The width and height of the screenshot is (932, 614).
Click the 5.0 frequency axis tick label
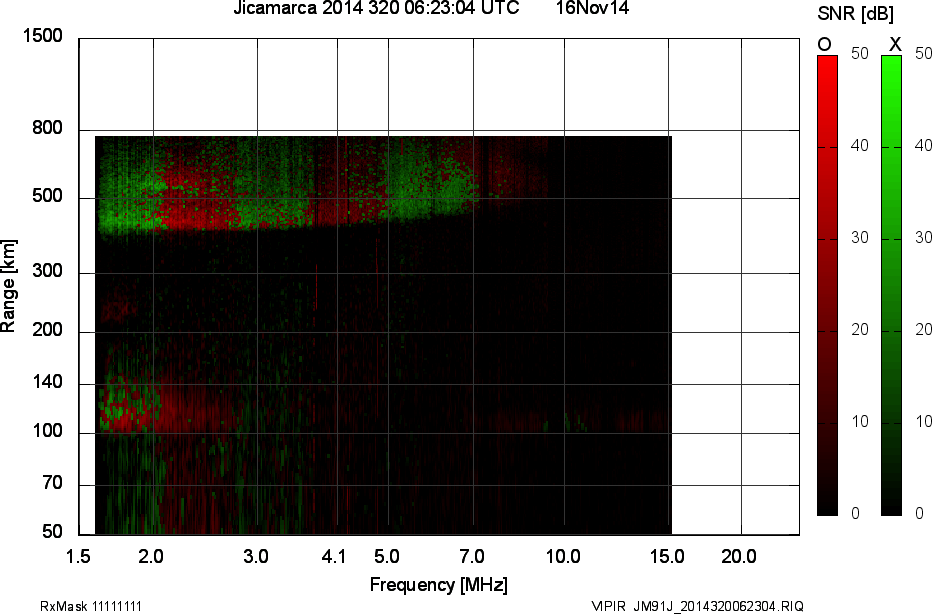point(386,557)
